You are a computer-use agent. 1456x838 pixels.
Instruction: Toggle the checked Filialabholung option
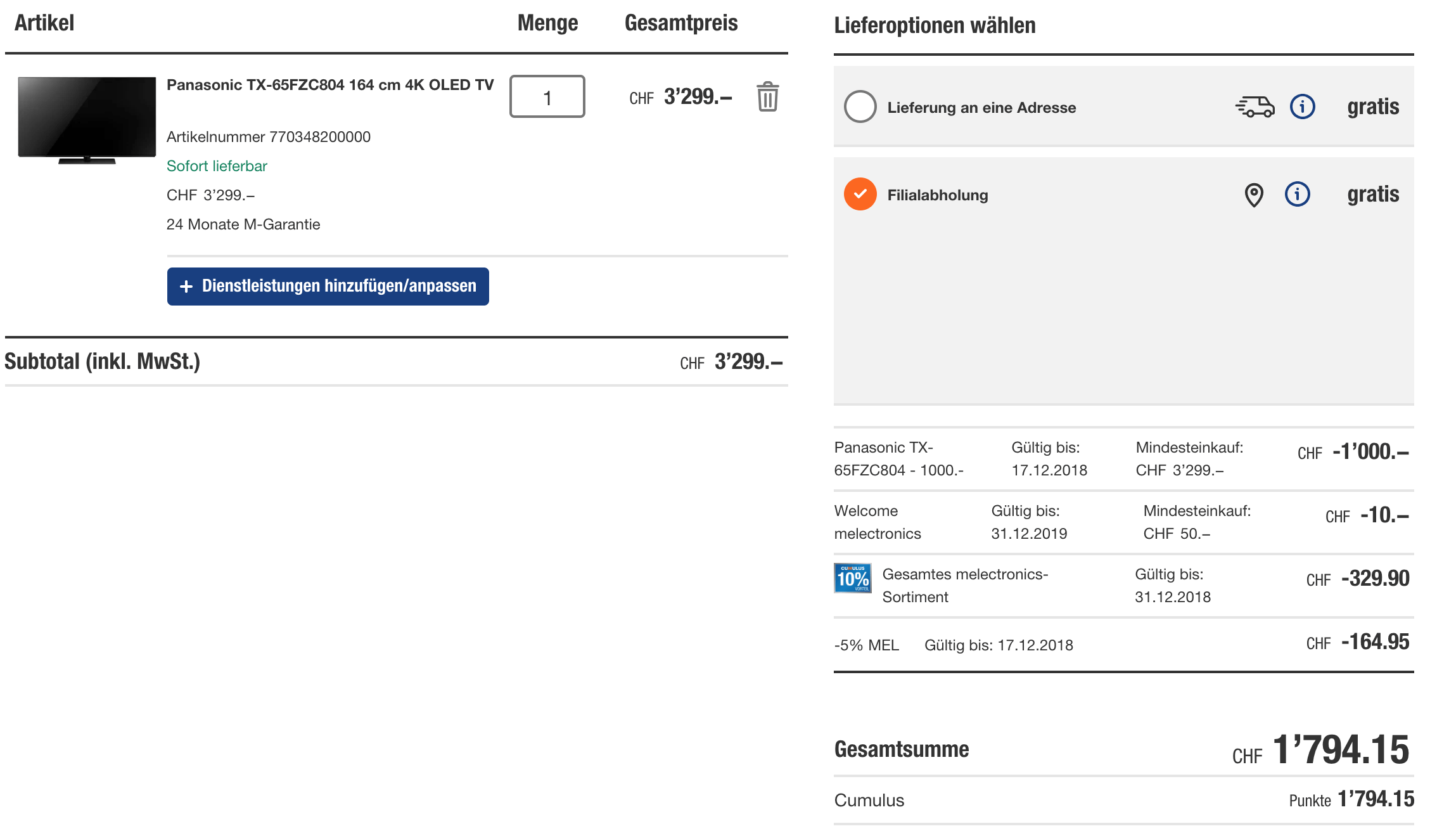tap(860, 194)
